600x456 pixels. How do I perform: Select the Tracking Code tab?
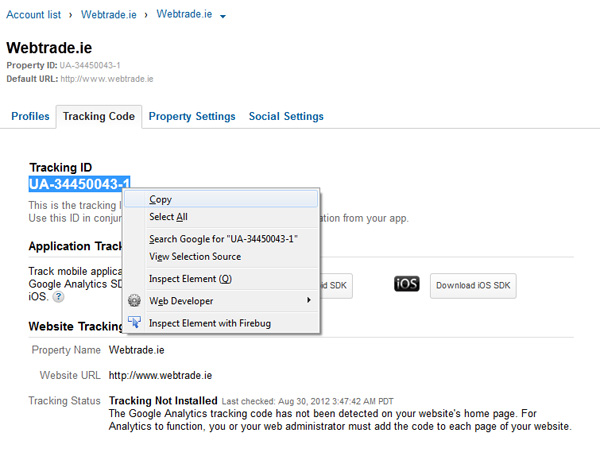(x=99, y=116)
